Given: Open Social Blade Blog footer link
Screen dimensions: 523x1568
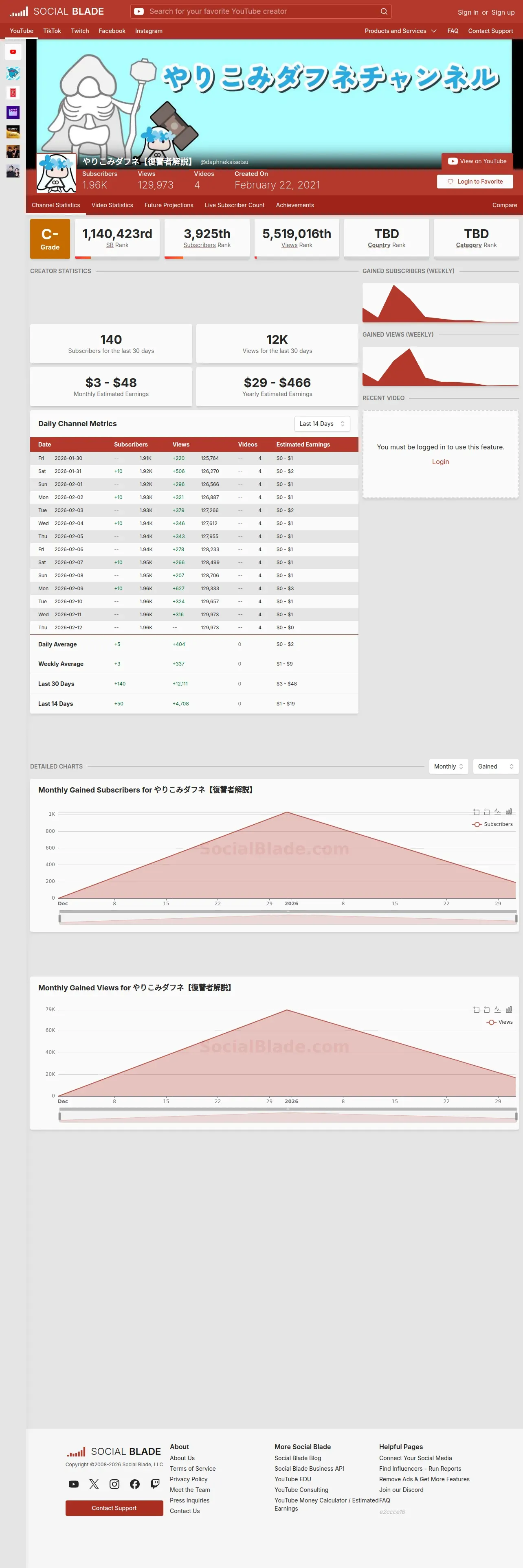Looking at the screenshot, I should tap(298, 1458).
